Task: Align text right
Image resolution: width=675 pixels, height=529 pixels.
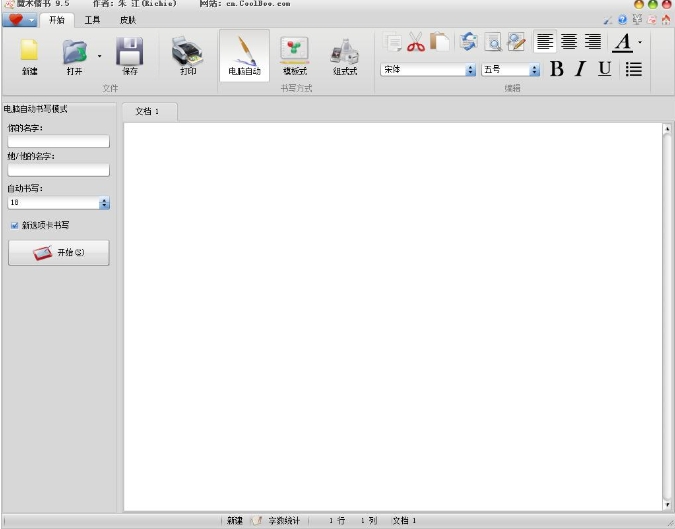Action: pyautogui.click(x=592, y=42)
